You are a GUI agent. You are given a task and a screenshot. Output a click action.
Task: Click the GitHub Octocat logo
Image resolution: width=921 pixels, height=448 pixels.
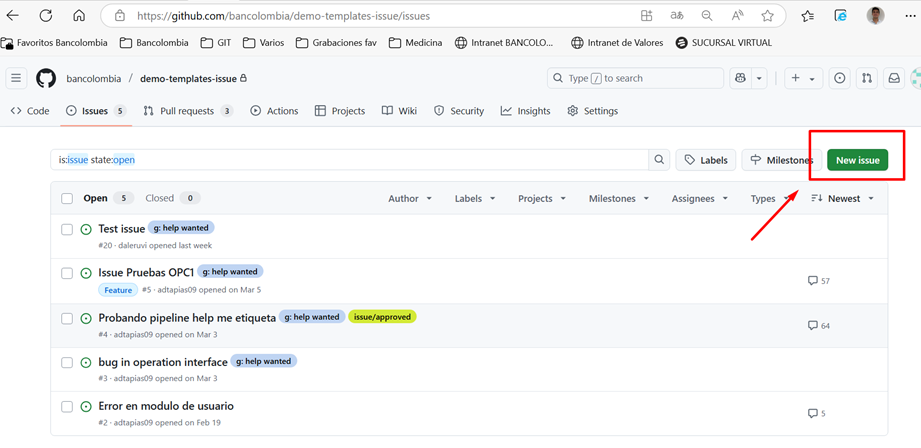point(46,78)
